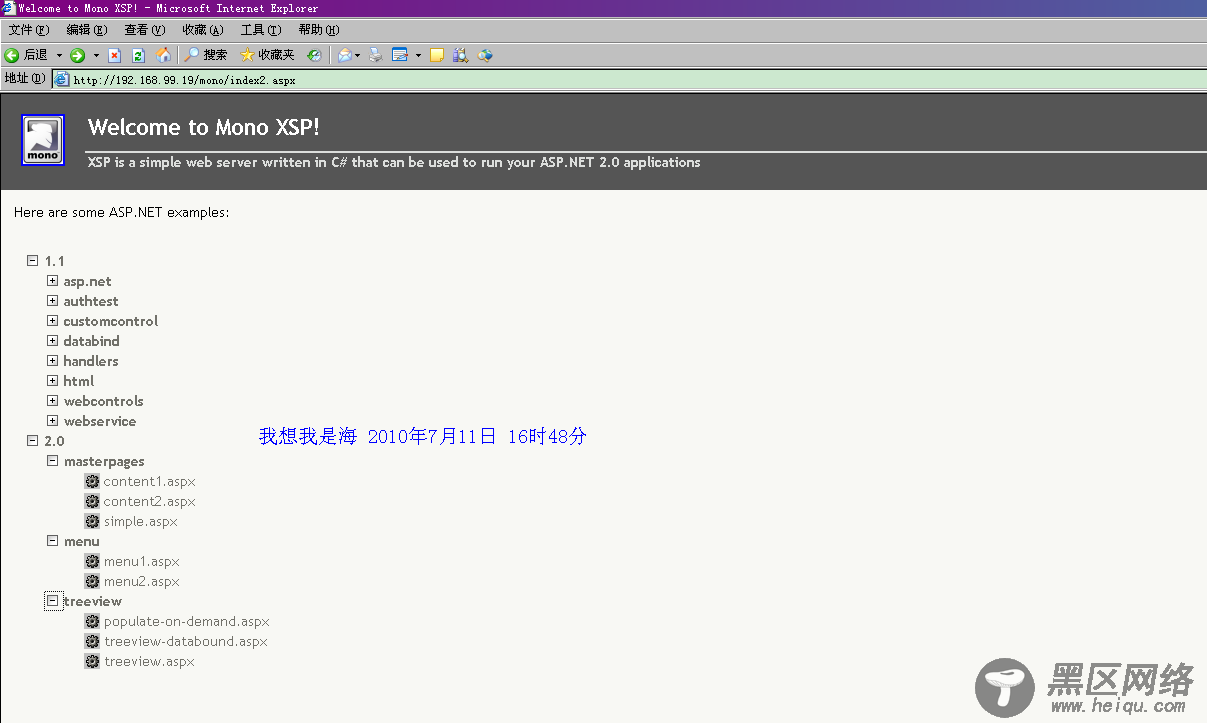Collapse the menu node
This screenshot has width=1207, height=723.
52,540
